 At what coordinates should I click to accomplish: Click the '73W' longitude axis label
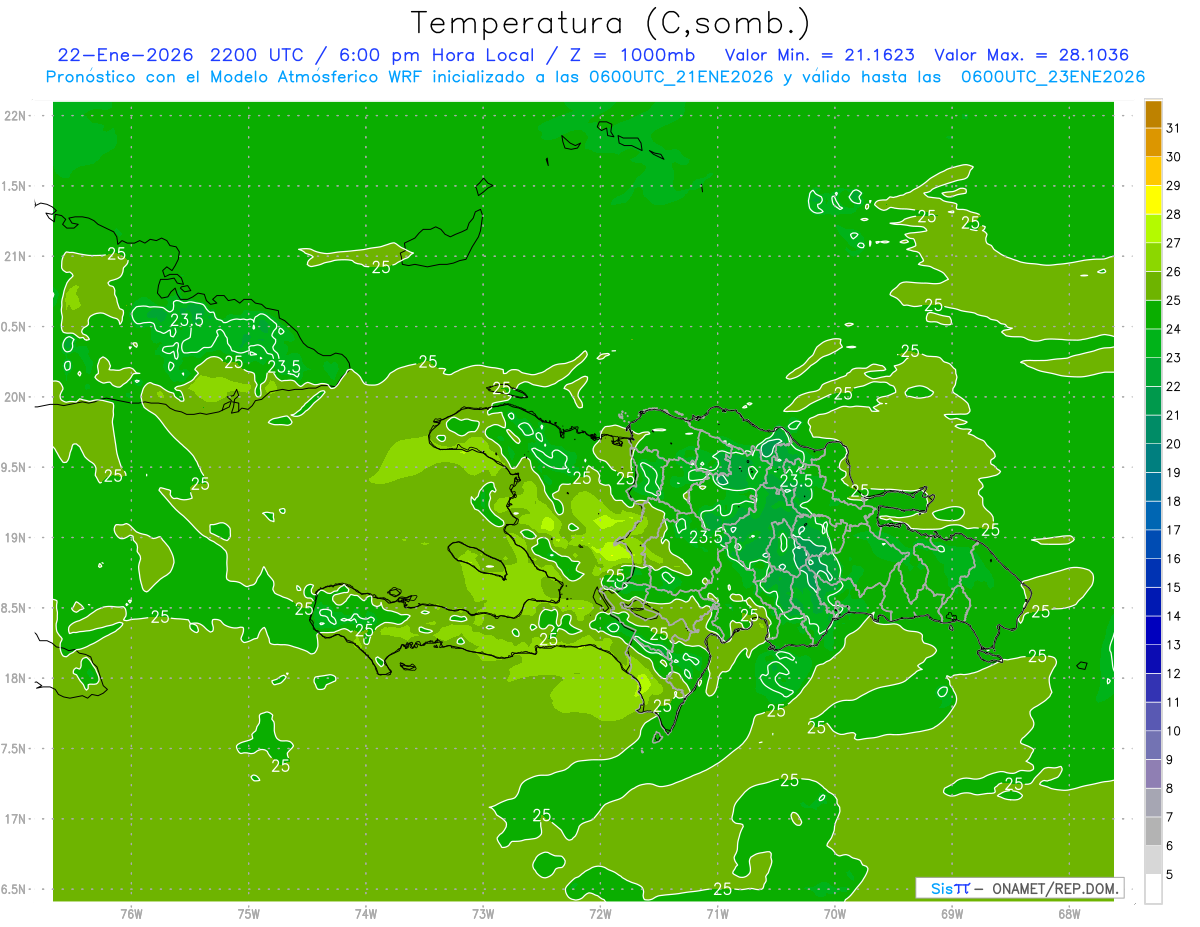pyautogui.click(x=483, y=913)
